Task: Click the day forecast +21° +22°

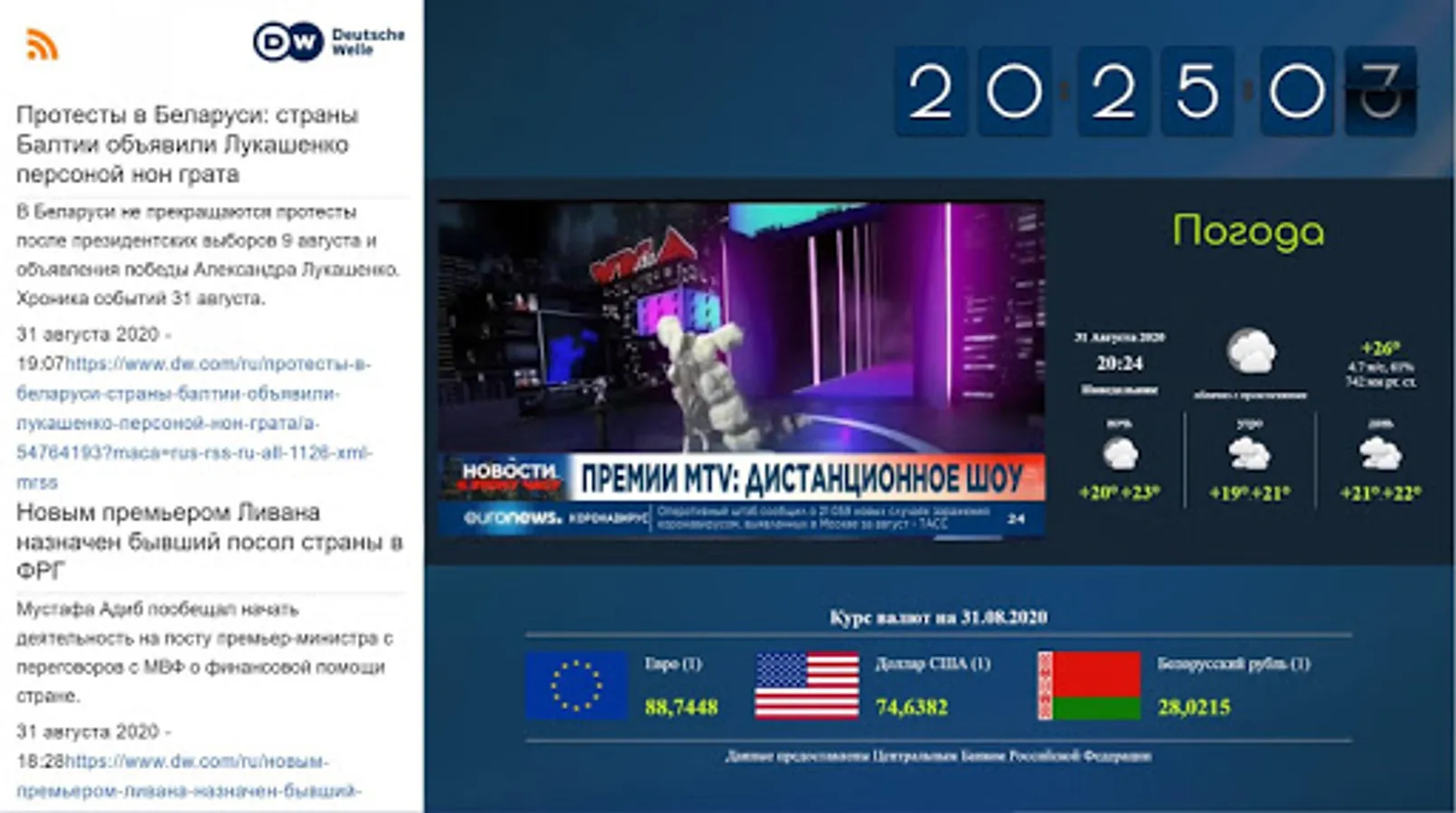Action: pos(1380,493)
